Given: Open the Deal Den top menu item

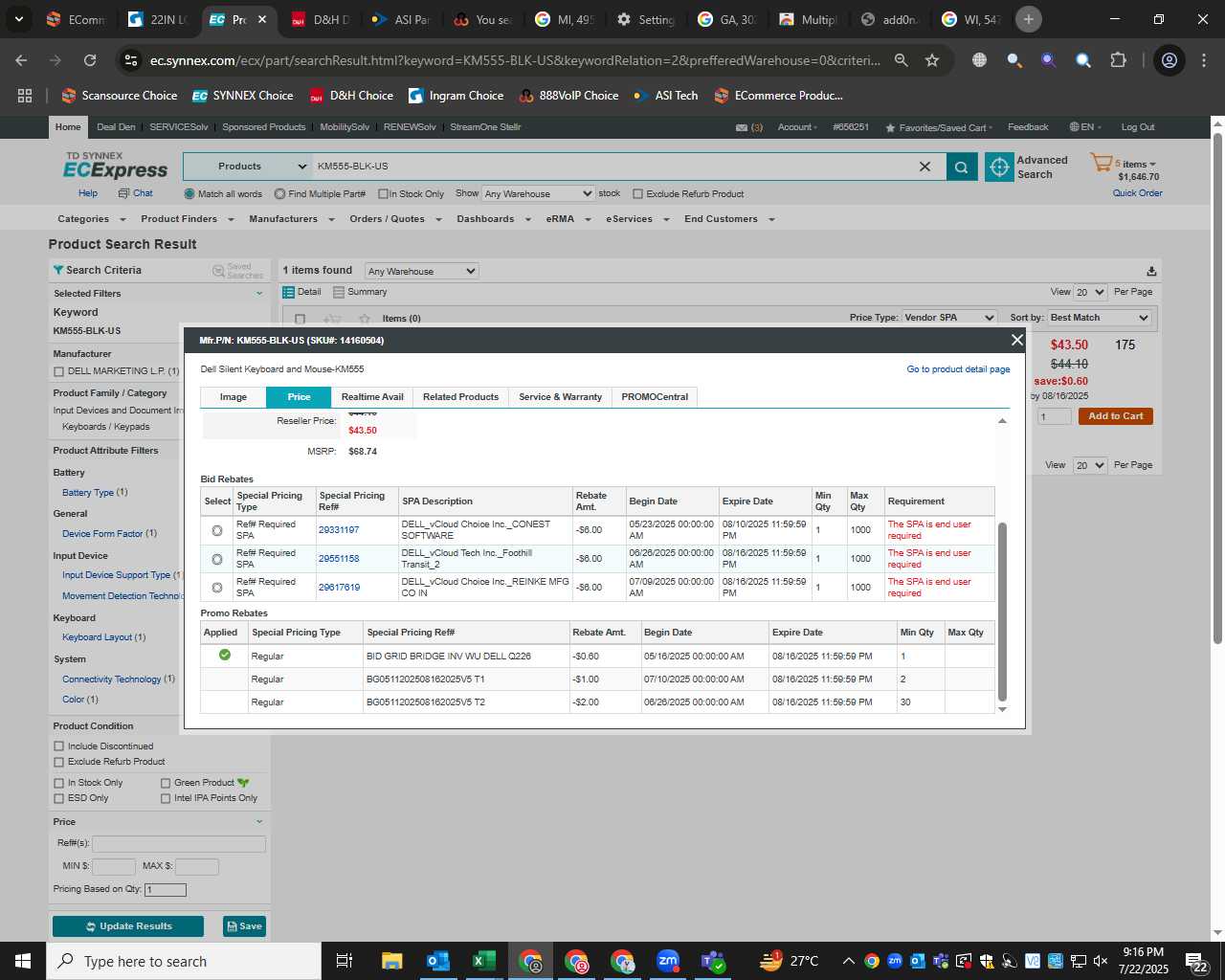Looking at the screenshot, I should [x=116, y=127].
